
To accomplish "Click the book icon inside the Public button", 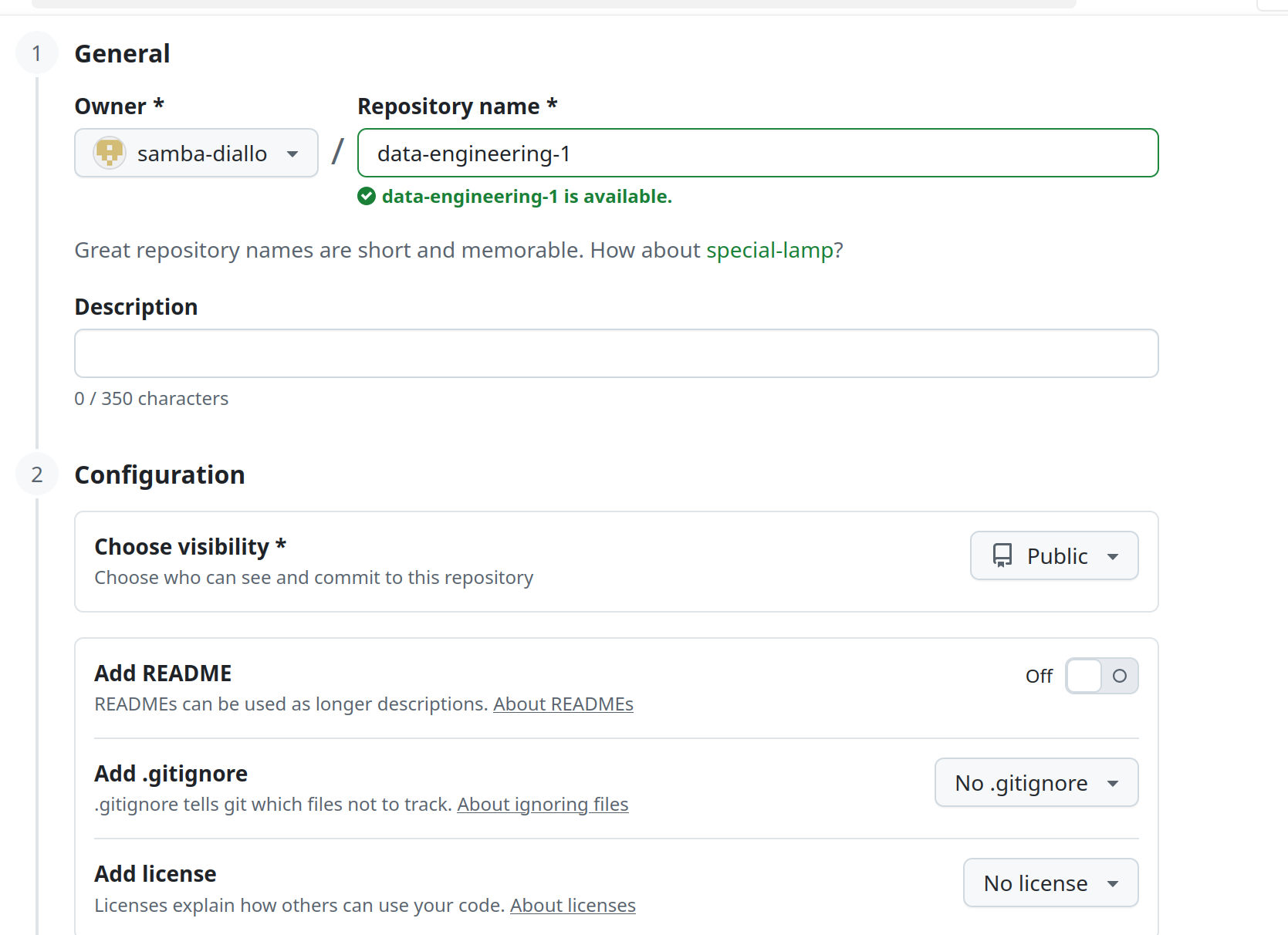I will (x=1002, y=555).
